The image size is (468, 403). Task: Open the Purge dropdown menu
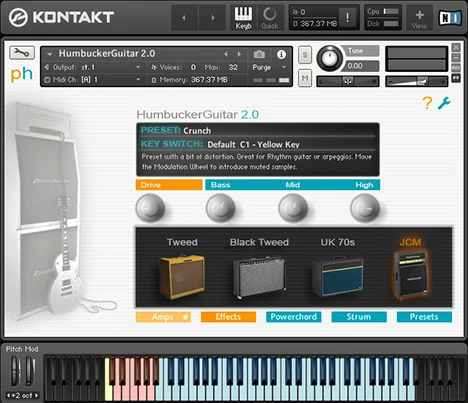pyautogui.click(x=269, y=67)
